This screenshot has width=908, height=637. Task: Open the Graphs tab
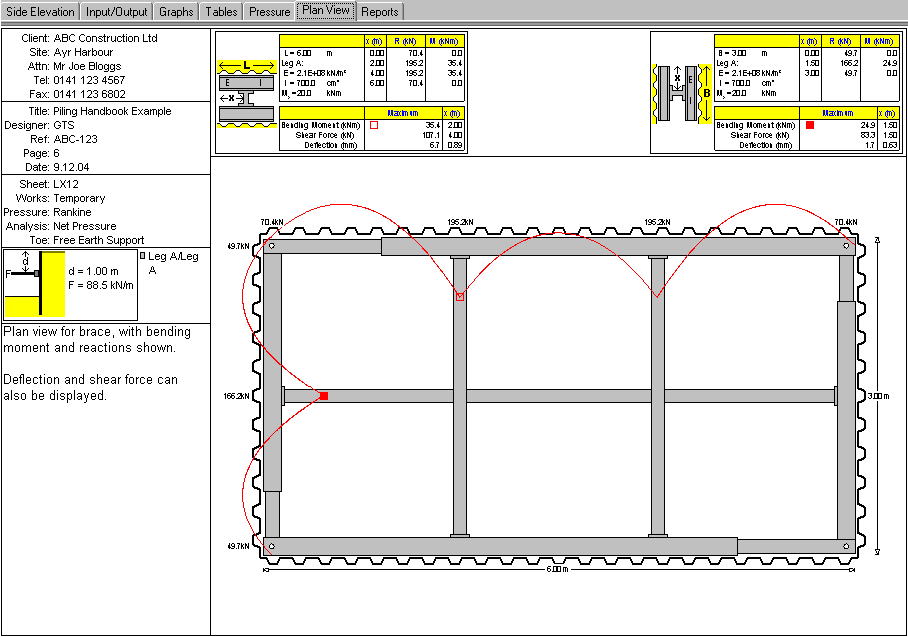pos(176,12)
